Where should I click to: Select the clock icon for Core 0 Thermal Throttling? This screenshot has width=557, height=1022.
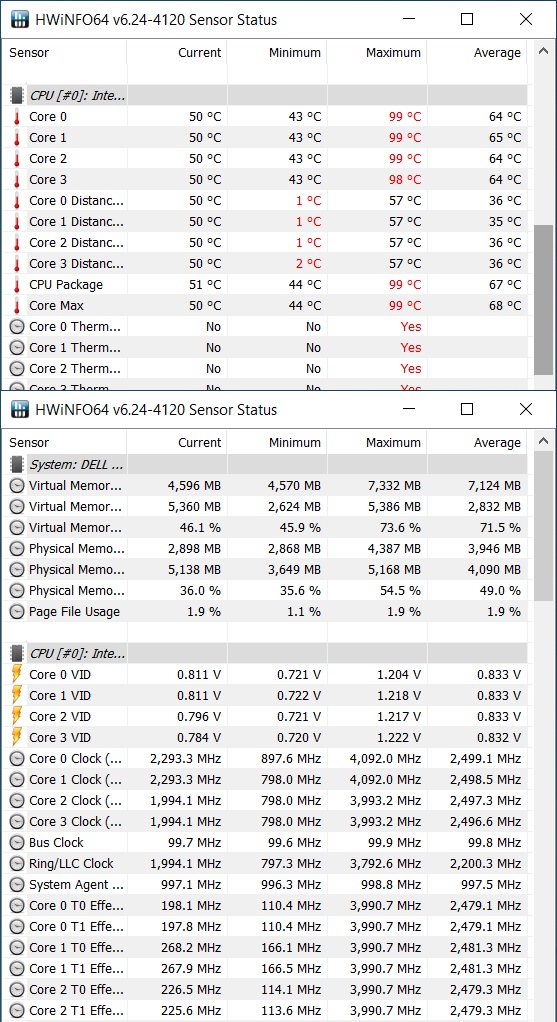tap(17, 327)
